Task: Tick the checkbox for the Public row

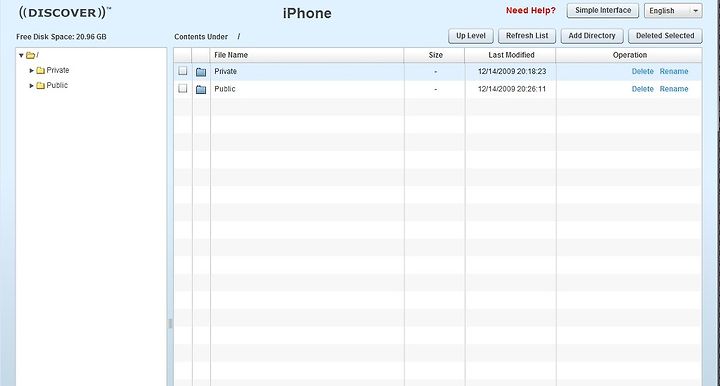Action: [x=183, y=89]
